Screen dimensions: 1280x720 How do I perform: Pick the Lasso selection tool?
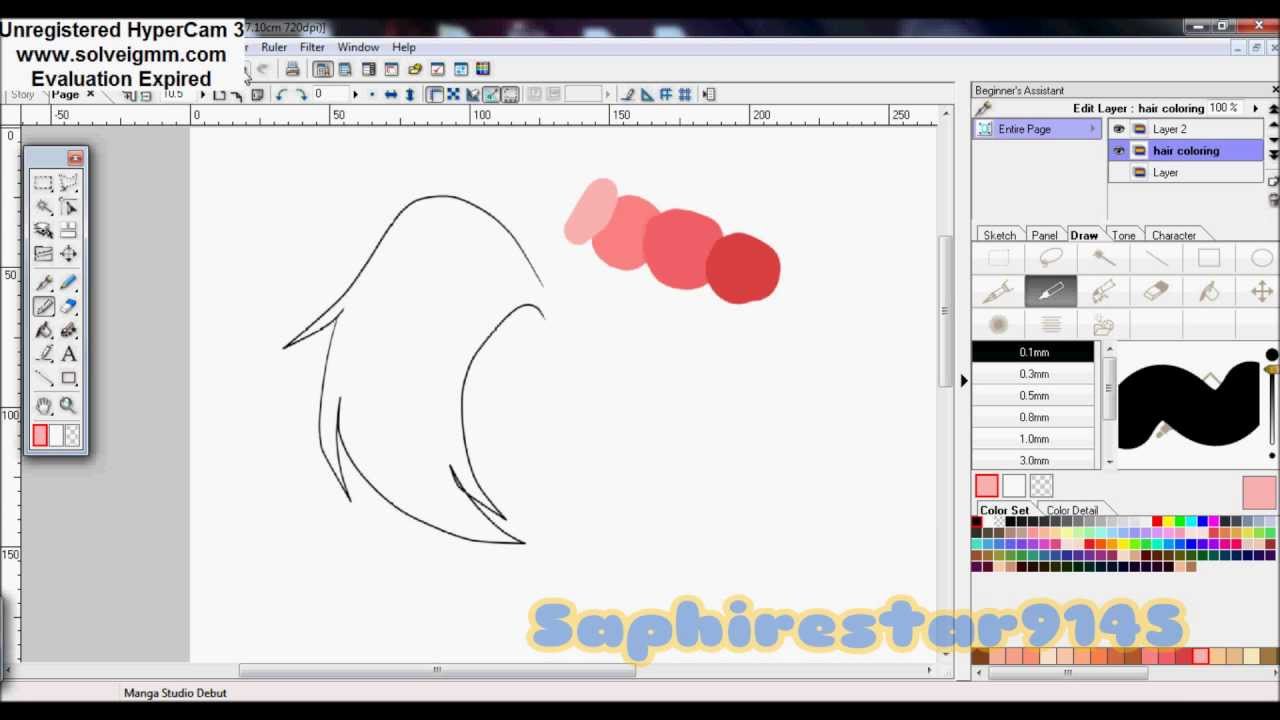pos(1050,257)
